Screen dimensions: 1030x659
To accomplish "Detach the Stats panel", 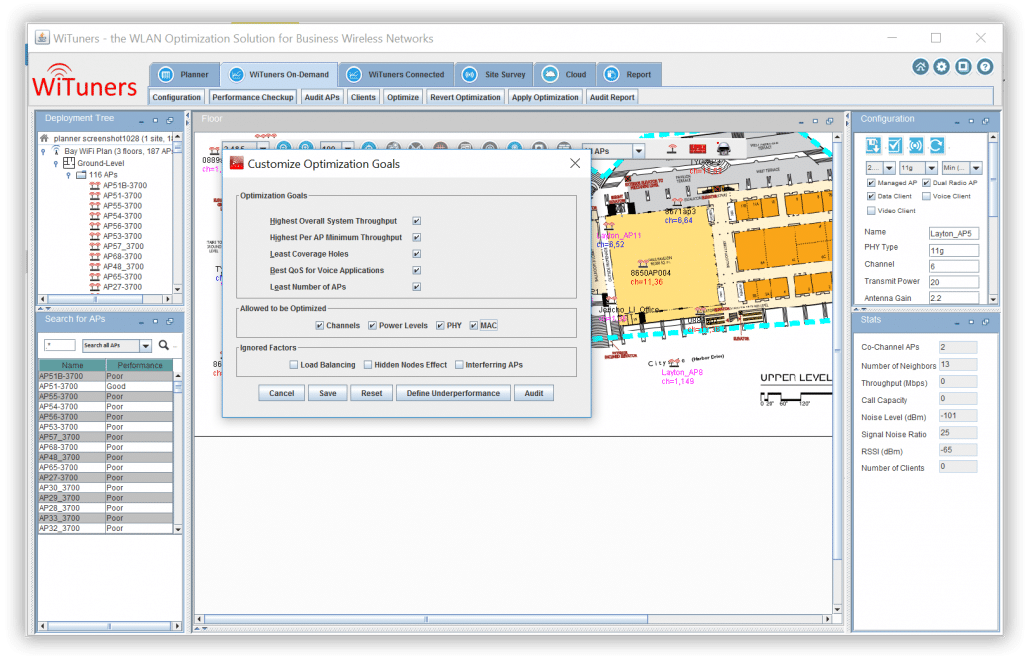I will 986,323.
